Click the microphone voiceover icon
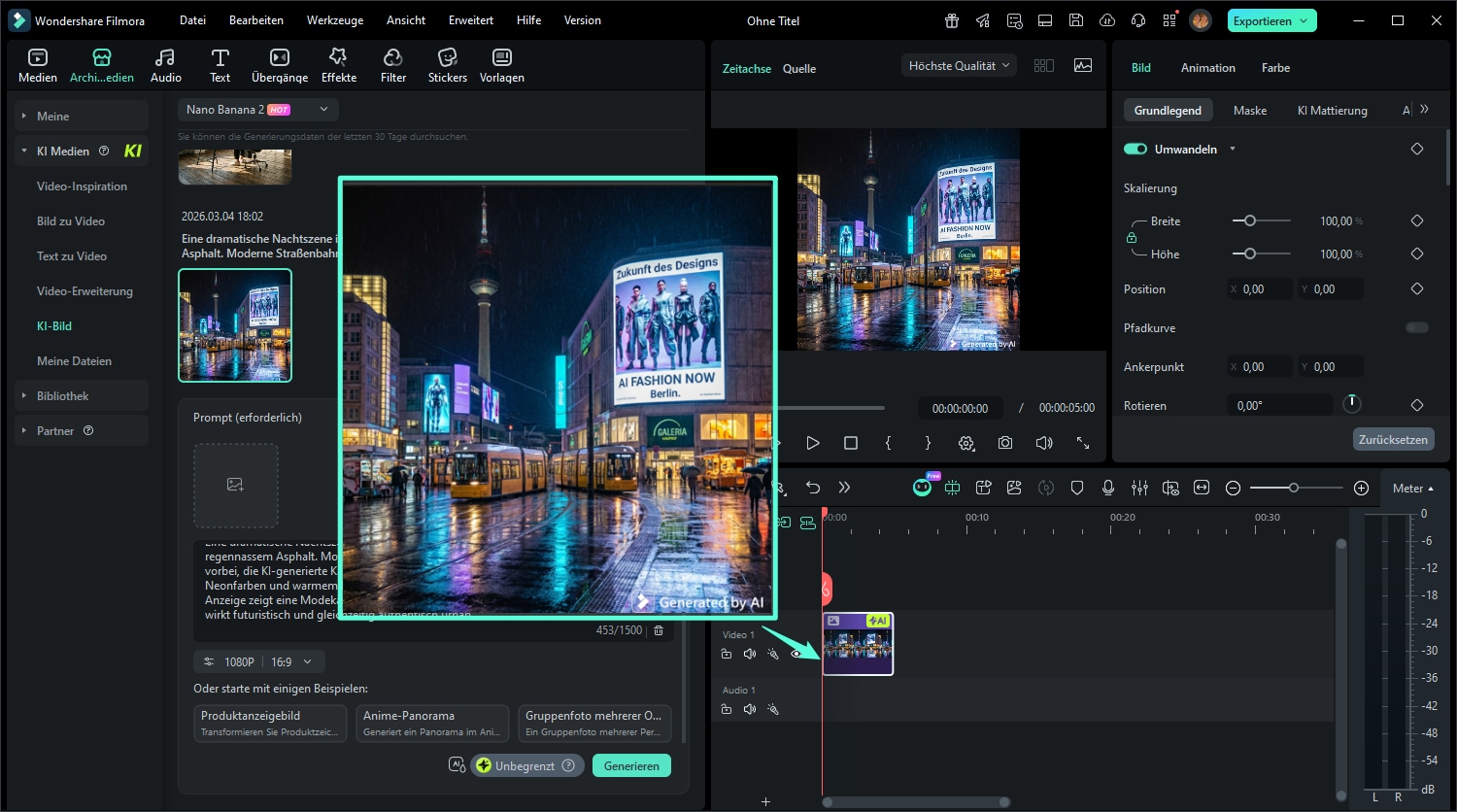The width and height of the screenshot is (1457, 812). point(1108,488)
